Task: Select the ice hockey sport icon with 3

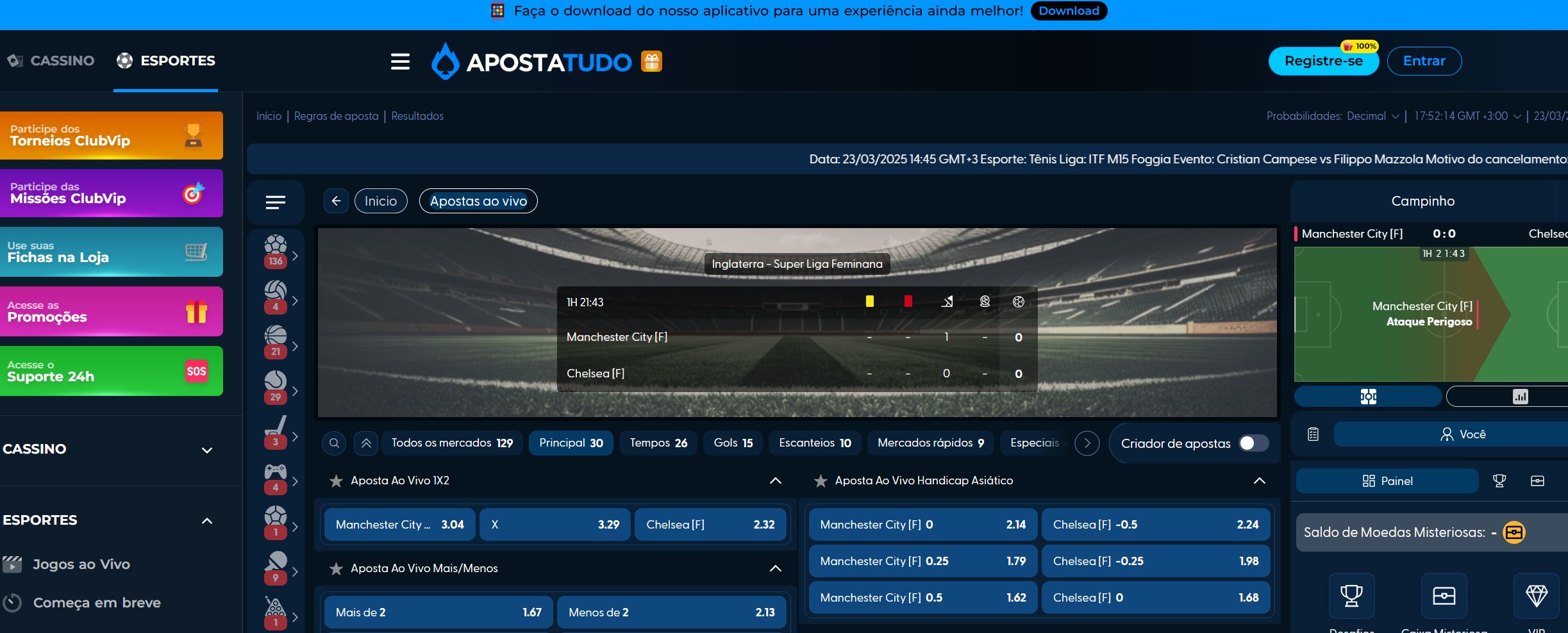Action: coord(276,432)
